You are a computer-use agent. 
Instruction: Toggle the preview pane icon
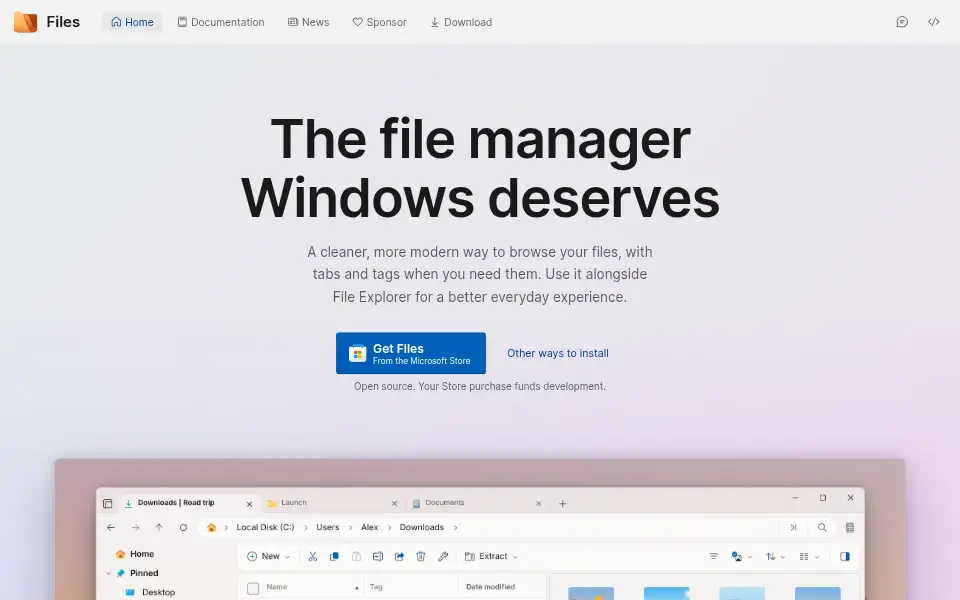tap(845, 557)
